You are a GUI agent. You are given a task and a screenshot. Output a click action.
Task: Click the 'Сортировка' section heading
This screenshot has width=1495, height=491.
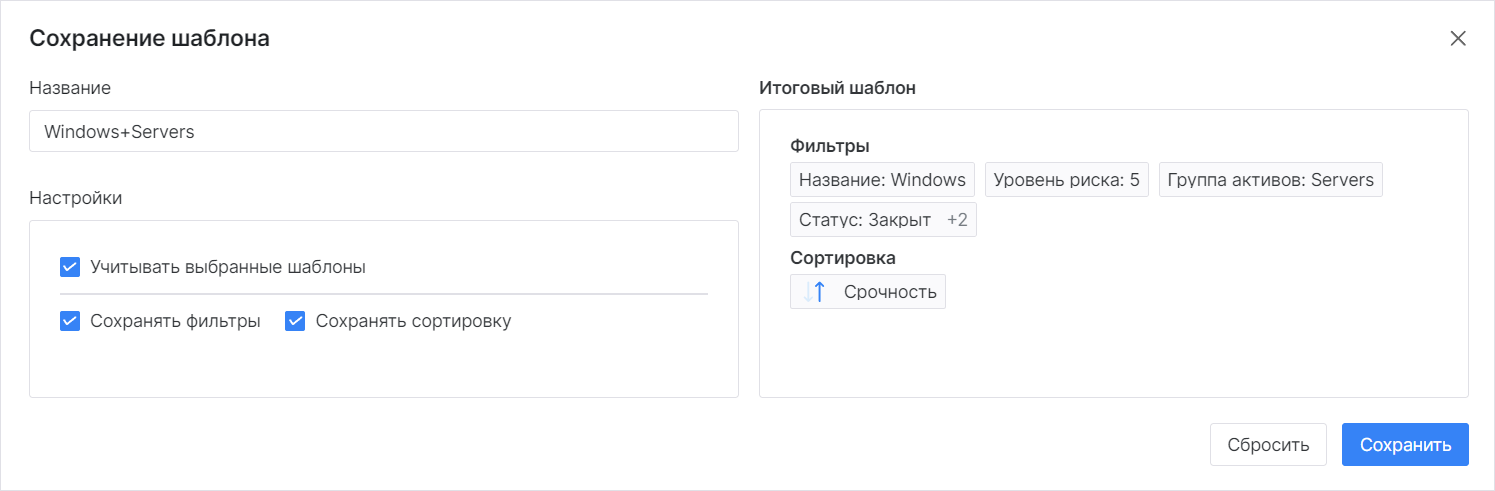[x=842, y=258]
